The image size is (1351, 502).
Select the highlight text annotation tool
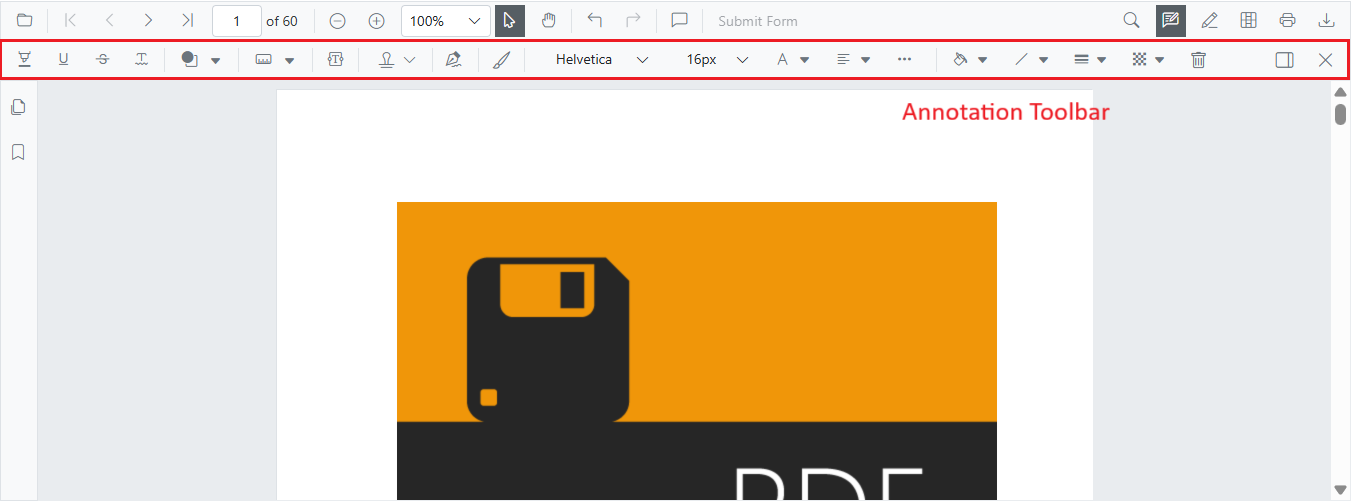pyautogui.click(x=24, y=60)
